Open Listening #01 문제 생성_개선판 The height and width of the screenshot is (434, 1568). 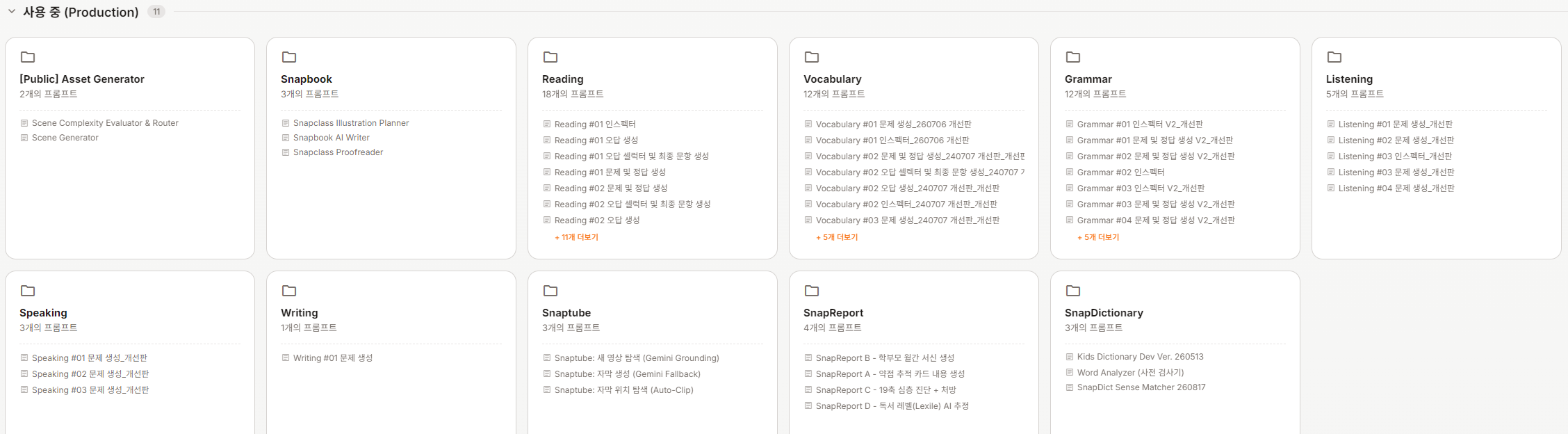tap(1395, 124)
